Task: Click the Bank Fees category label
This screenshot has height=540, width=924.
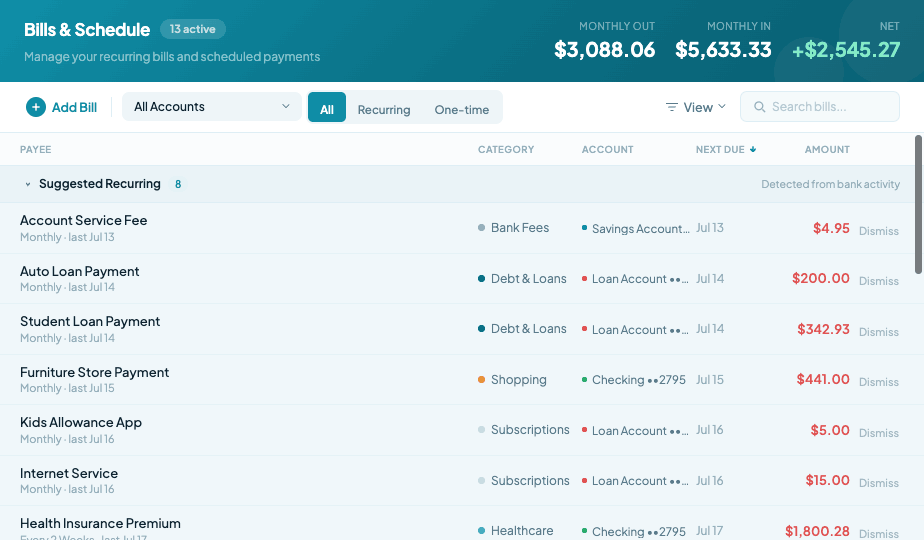Action: 520,228
